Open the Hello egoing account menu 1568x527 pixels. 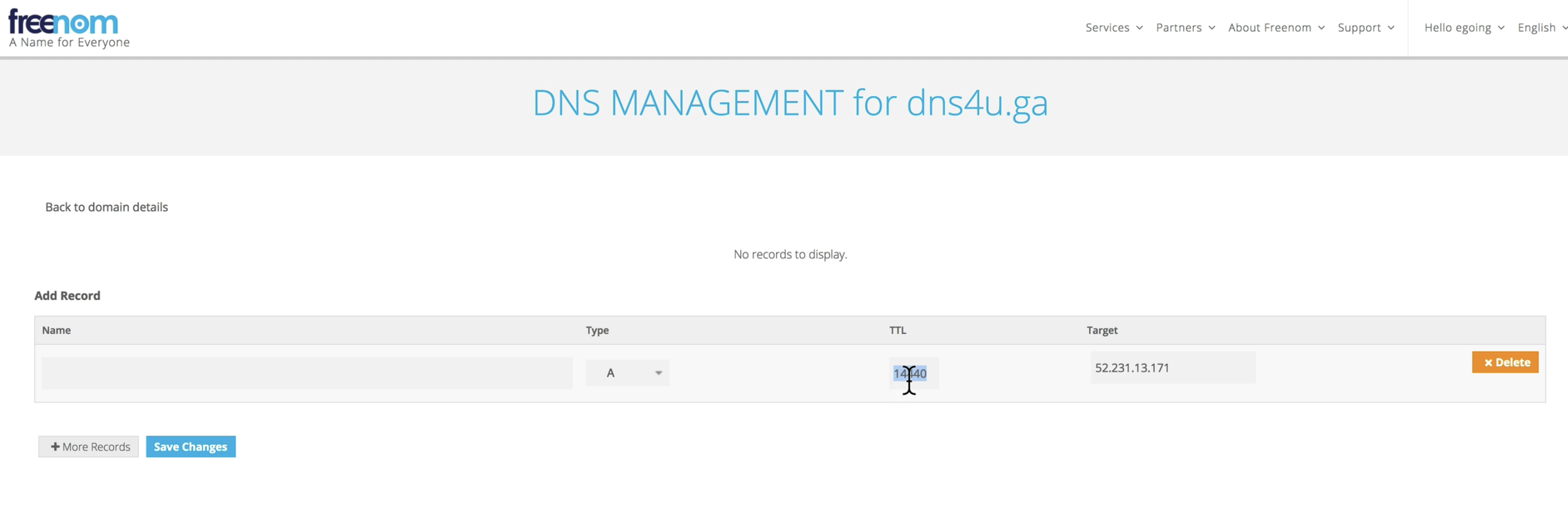(1464, 28)
